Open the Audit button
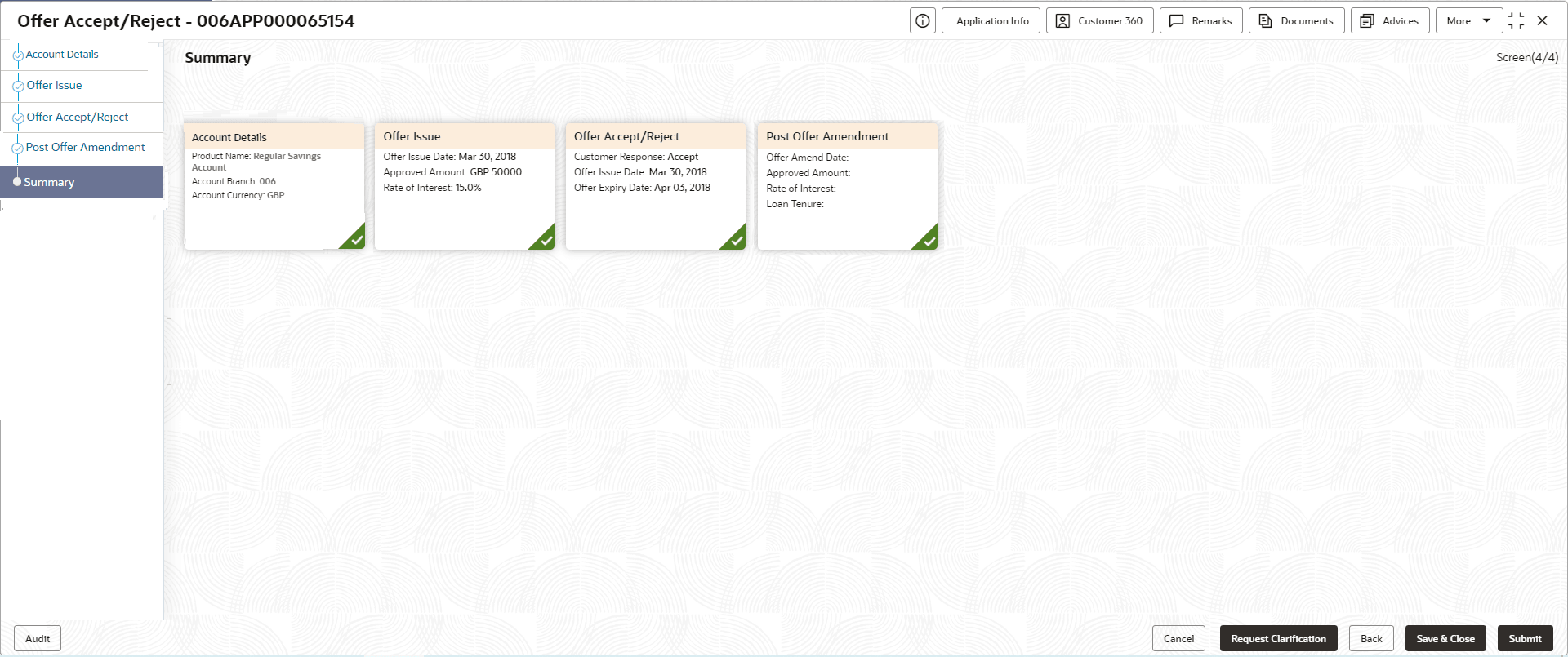Viewport: 1568px width, 657px height. click(38, 639)
